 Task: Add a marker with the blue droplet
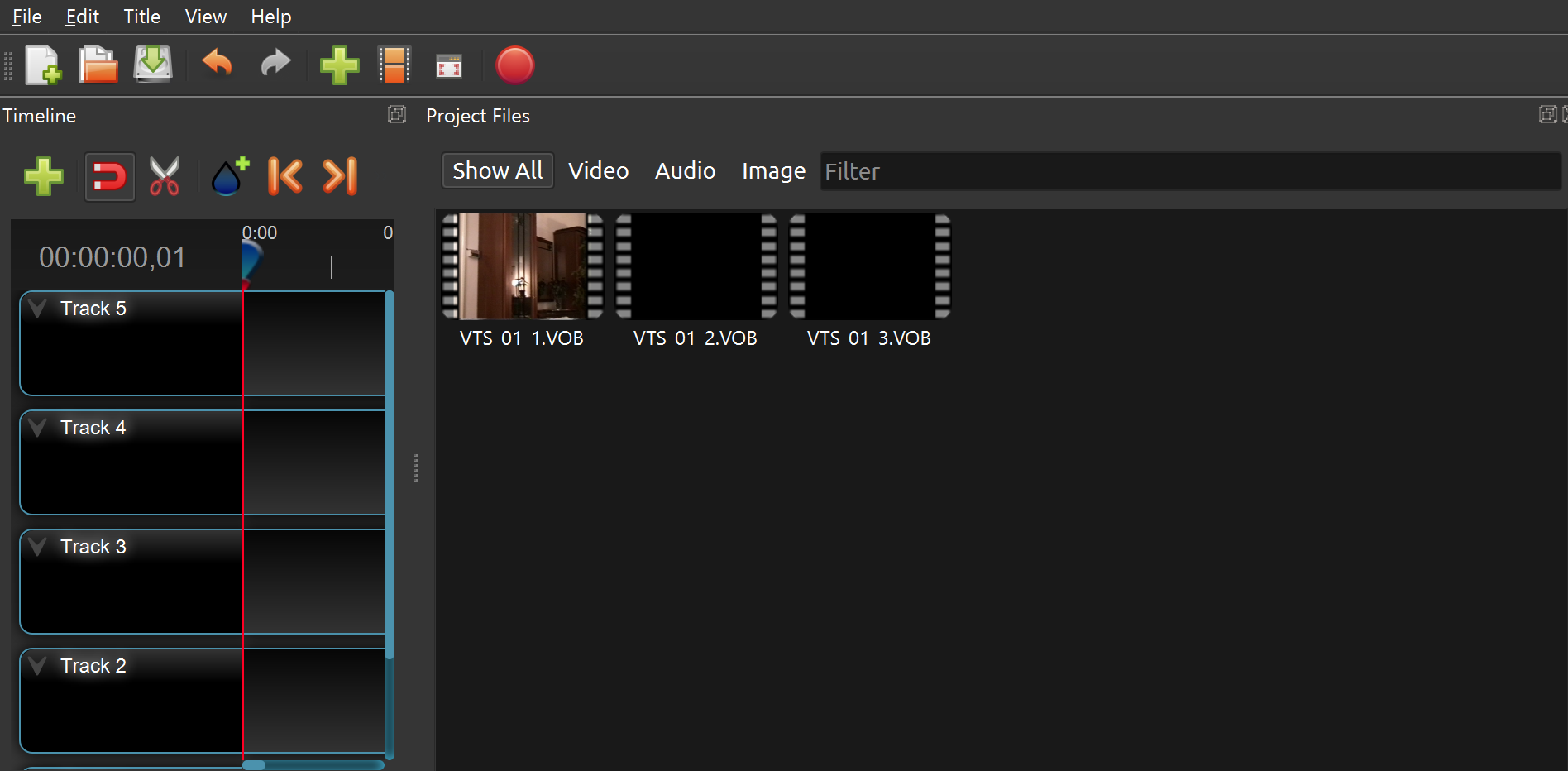(x=228, y=176)
